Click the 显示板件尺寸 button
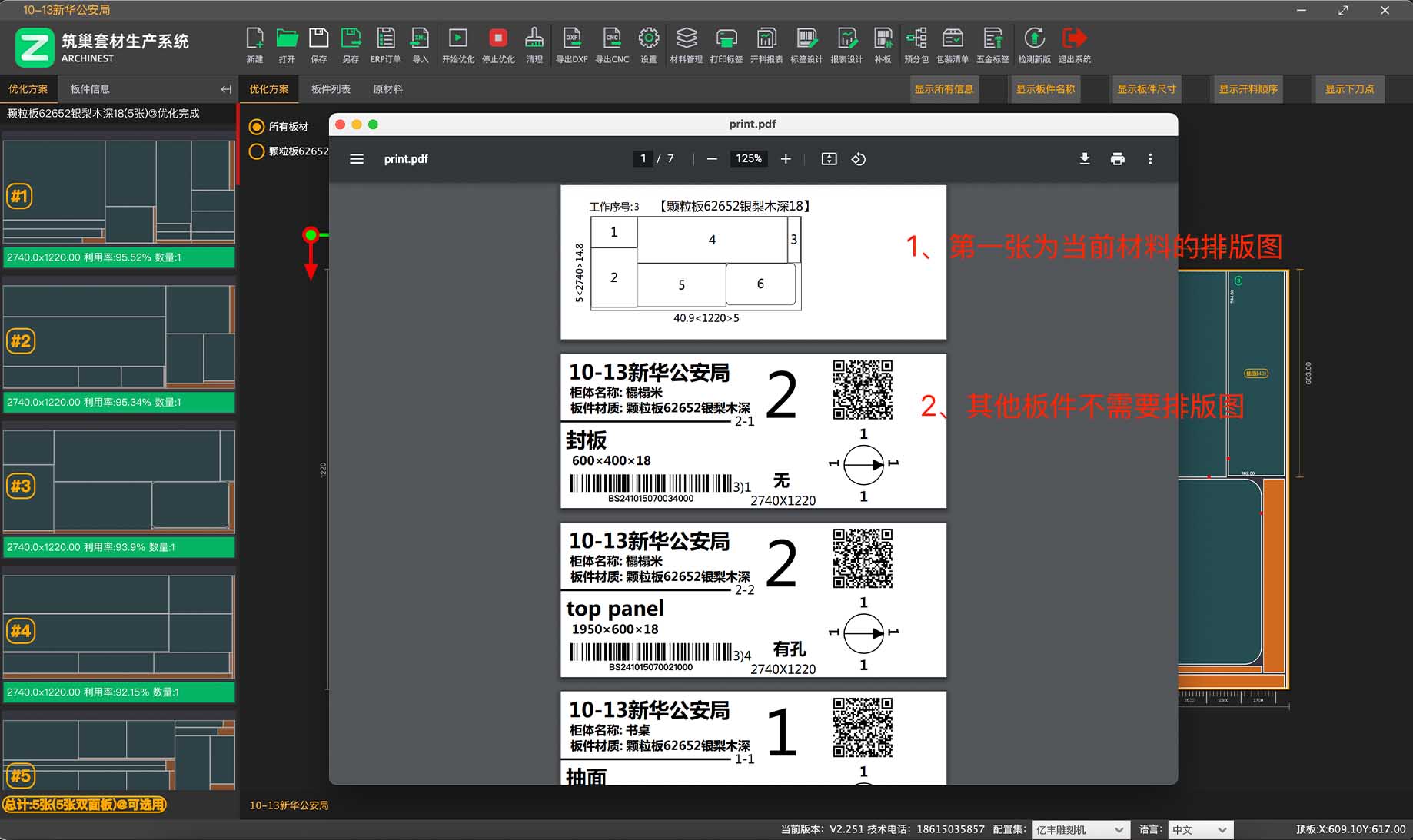 (x=1146, y=88)
